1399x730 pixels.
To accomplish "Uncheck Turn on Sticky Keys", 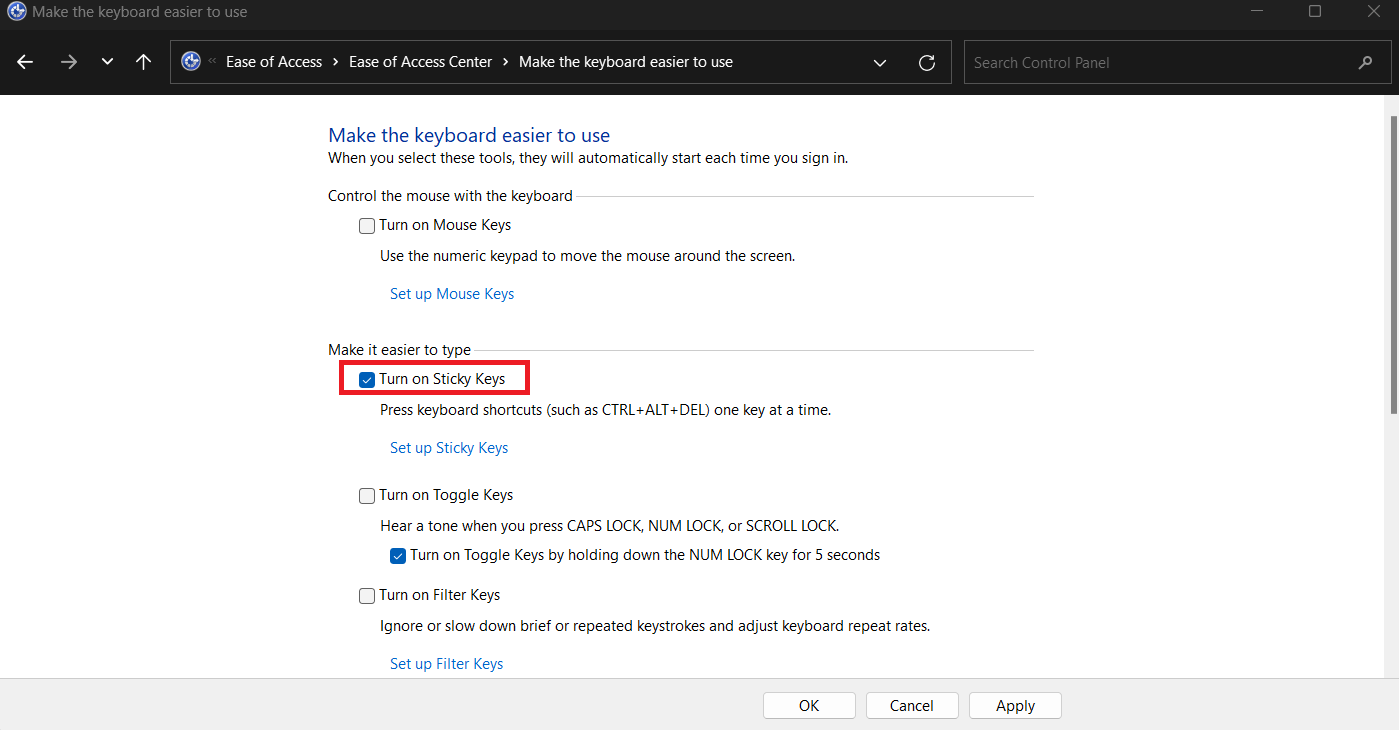I will click(367, 380).
